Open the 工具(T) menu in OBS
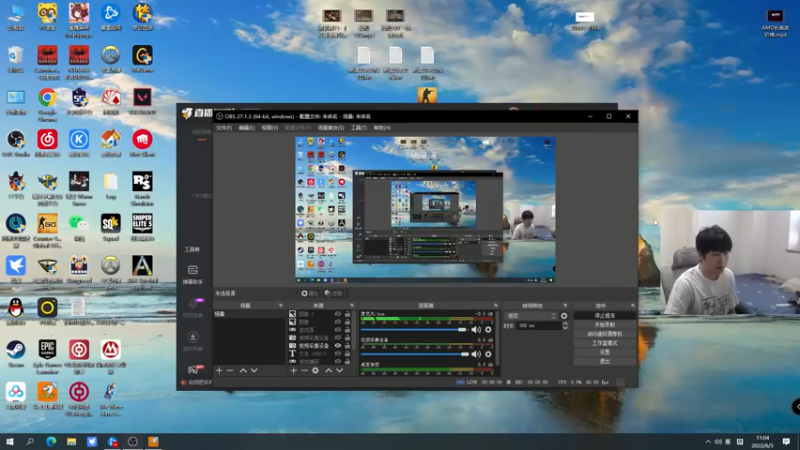 coord(358,128)
